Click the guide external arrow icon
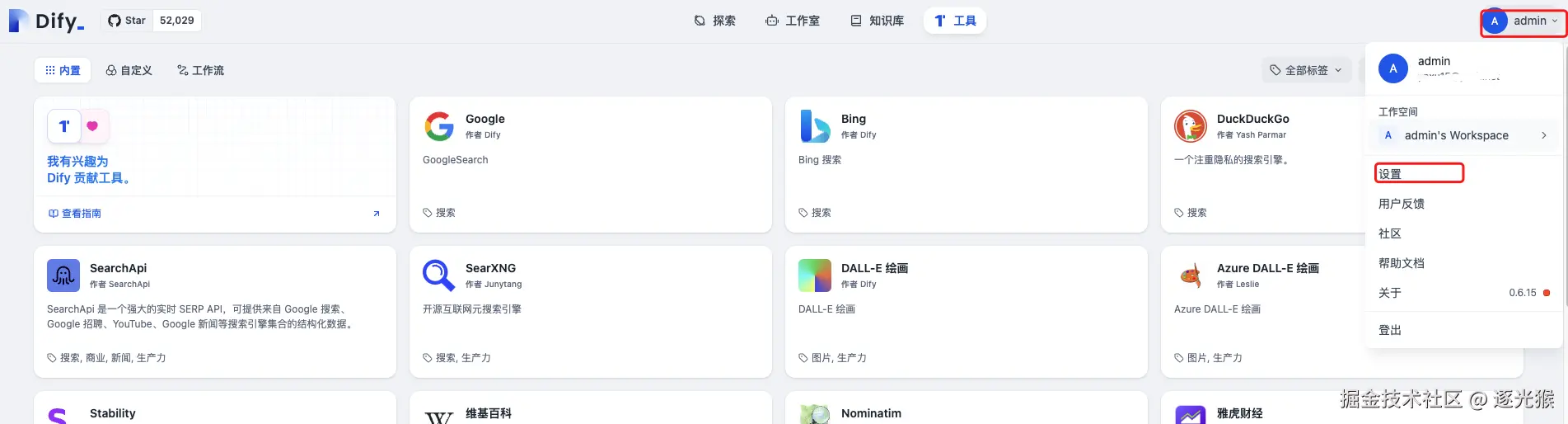Screen dimensions: 1568x424 point(377,214)
